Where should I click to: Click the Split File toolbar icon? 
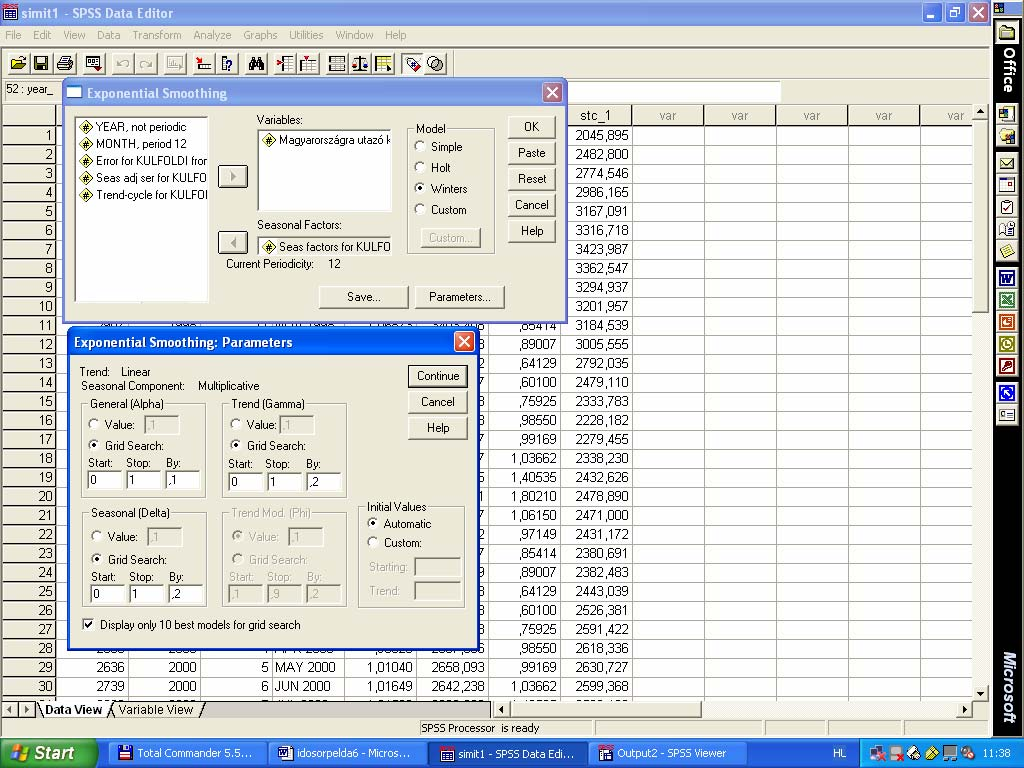click(337, 63)
